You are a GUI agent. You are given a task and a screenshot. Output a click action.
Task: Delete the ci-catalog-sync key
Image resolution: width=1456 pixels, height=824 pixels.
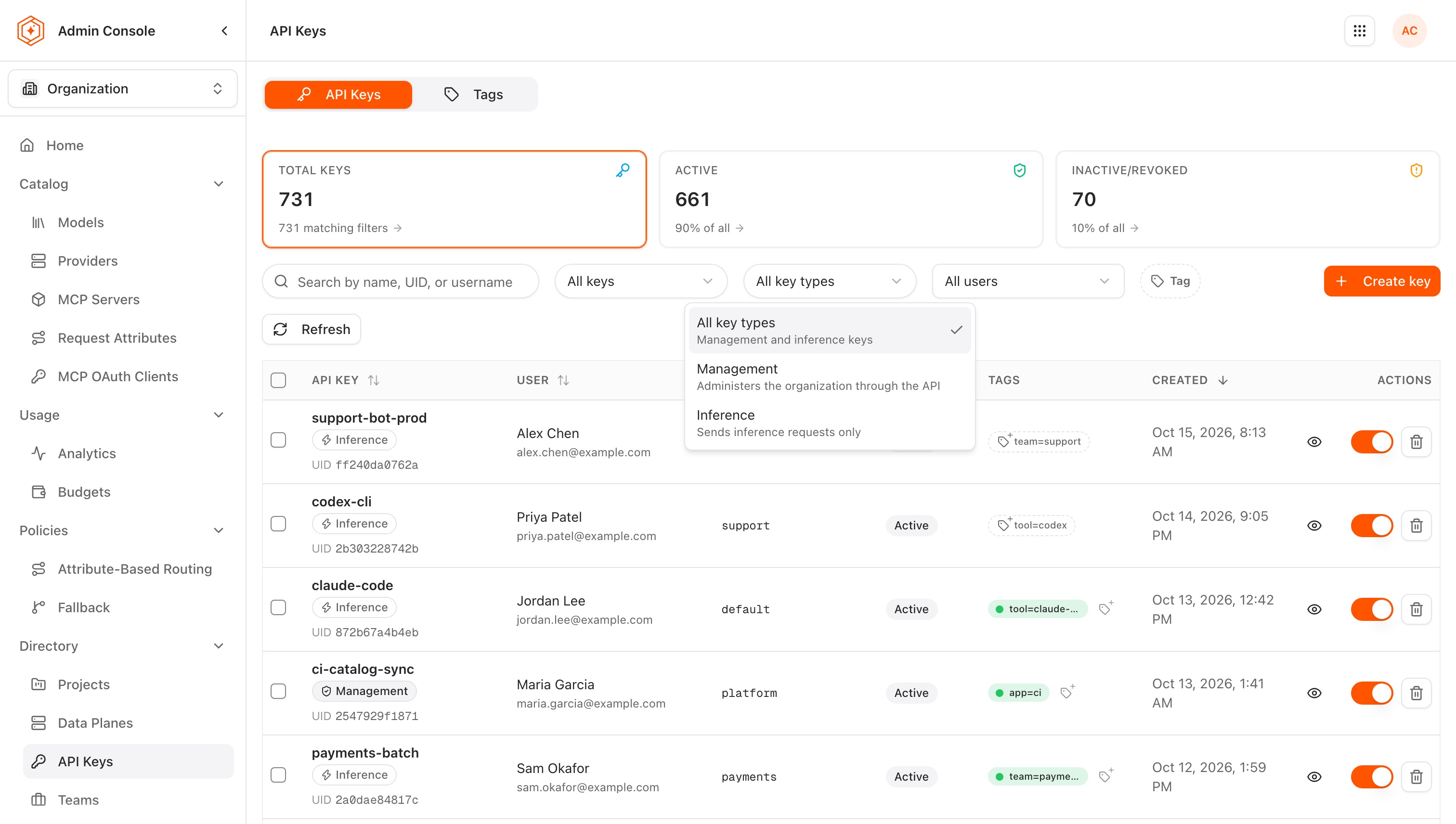[1416, 693]
